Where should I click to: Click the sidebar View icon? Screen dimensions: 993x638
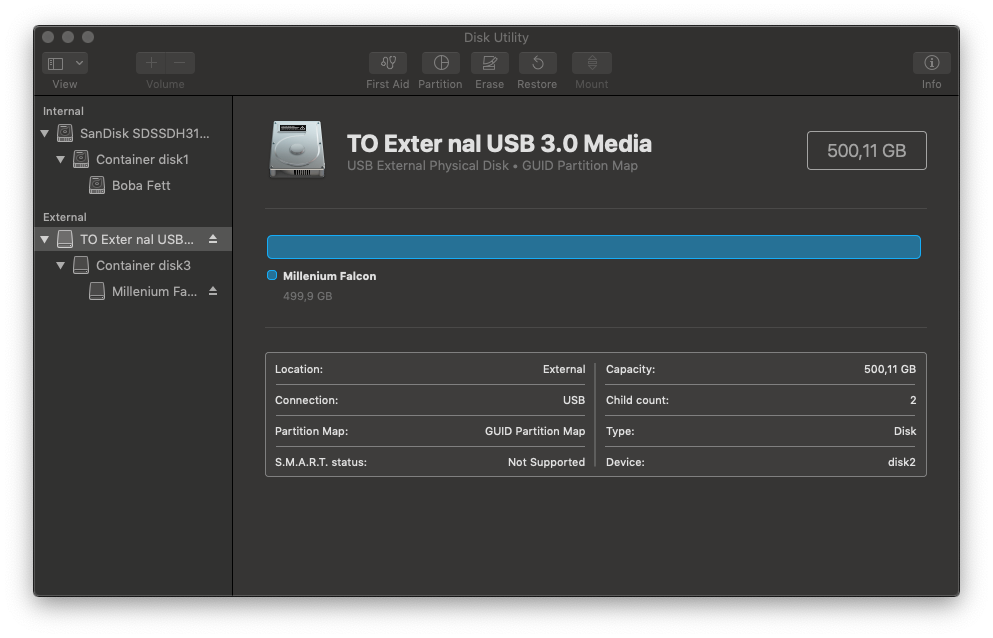click(56, 63)
